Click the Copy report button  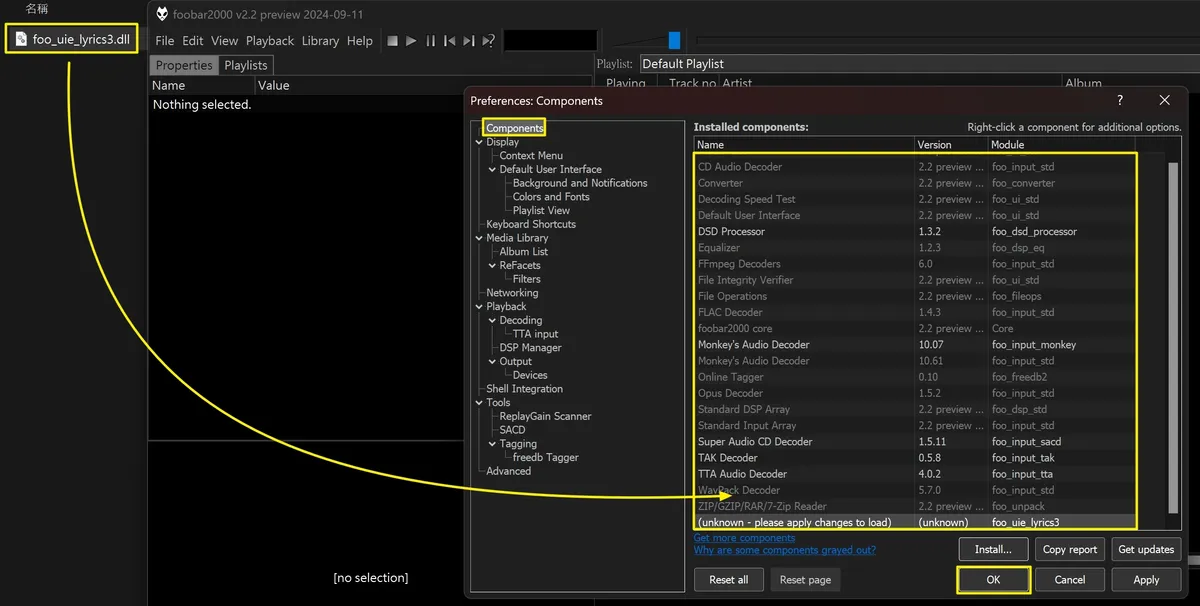(x=1069, y=549)
